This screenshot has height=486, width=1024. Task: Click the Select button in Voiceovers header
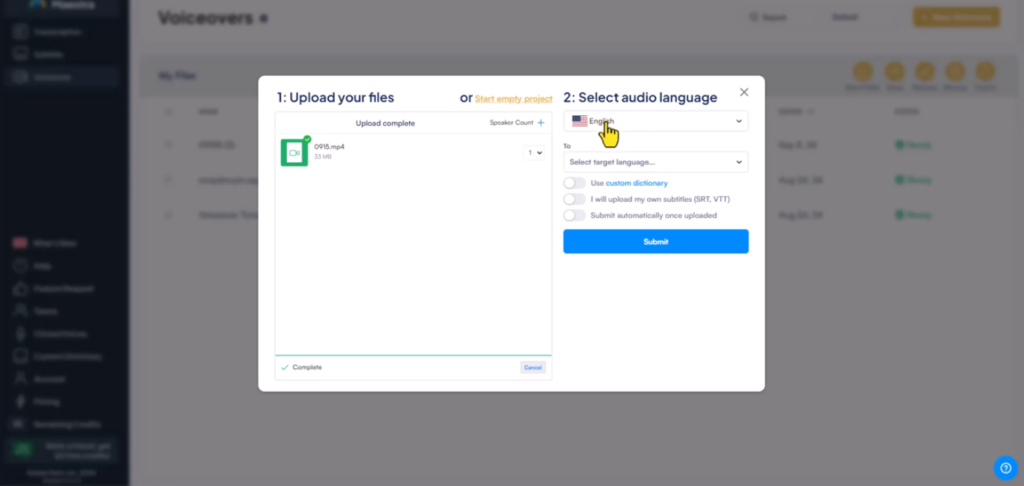844,17
